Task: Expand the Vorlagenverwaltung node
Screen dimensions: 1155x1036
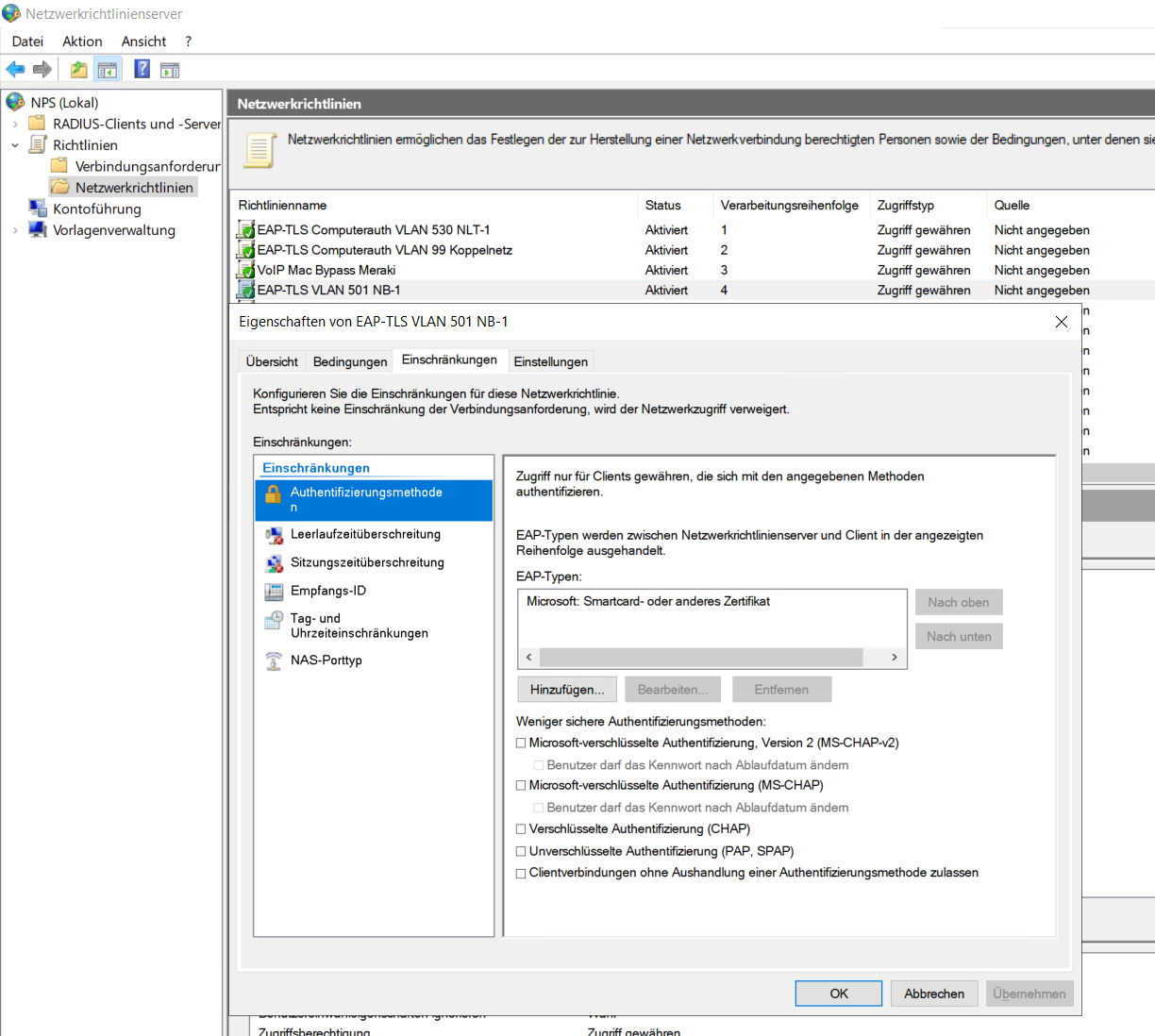Action: [17, 229]
